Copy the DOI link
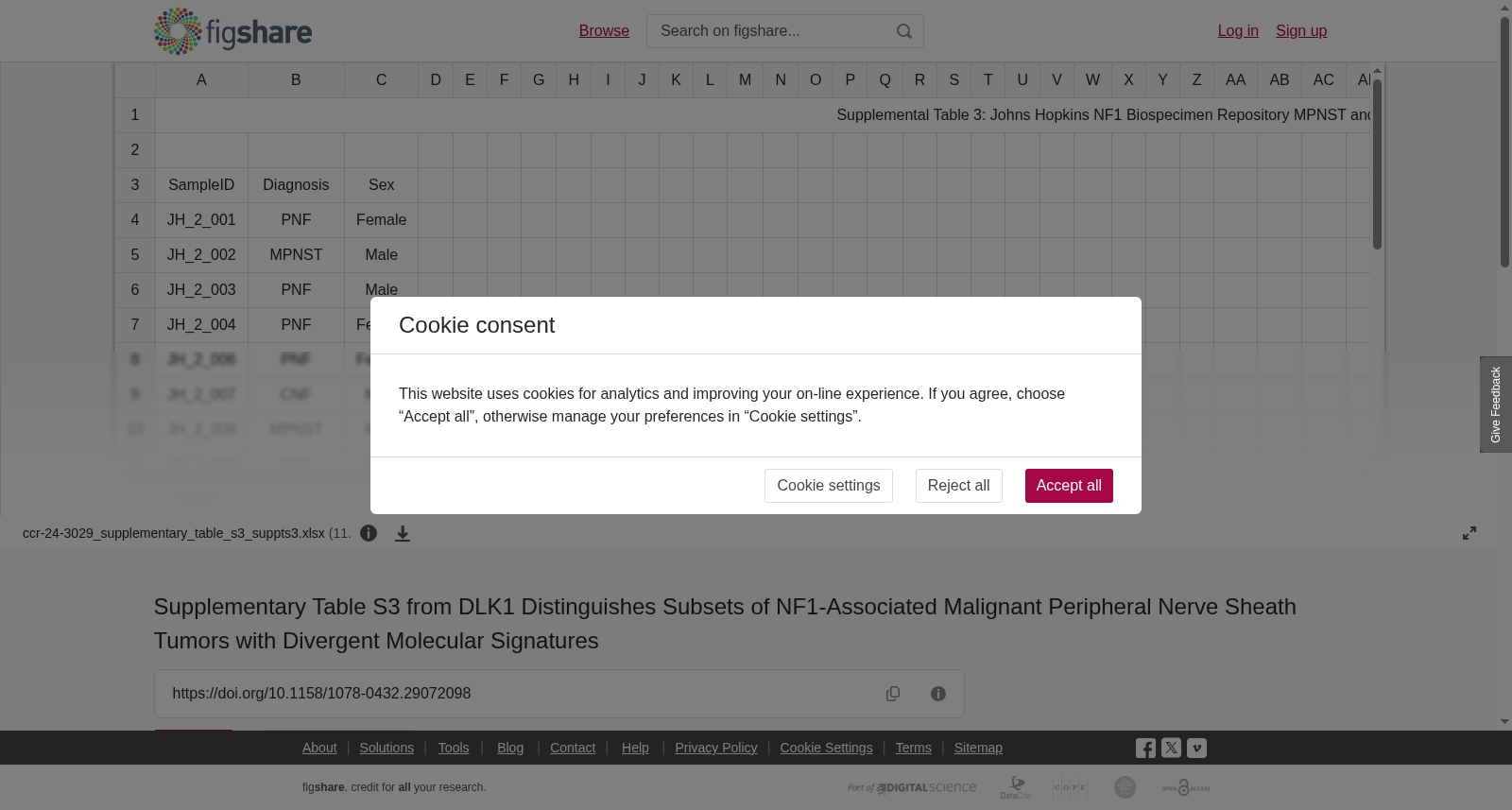 [893, 694]
